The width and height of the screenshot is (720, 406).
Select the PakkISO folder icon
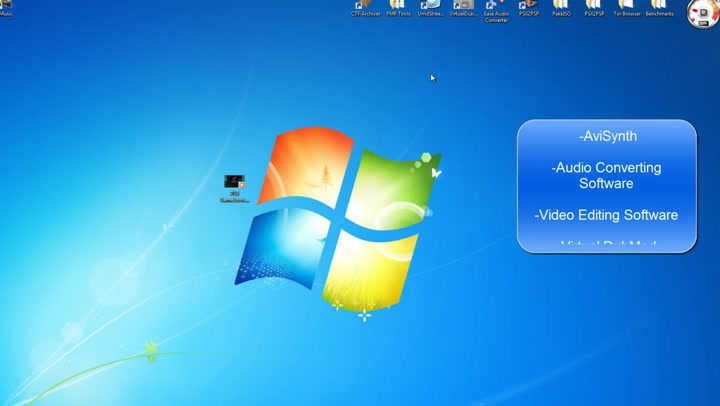click(561, 8)
